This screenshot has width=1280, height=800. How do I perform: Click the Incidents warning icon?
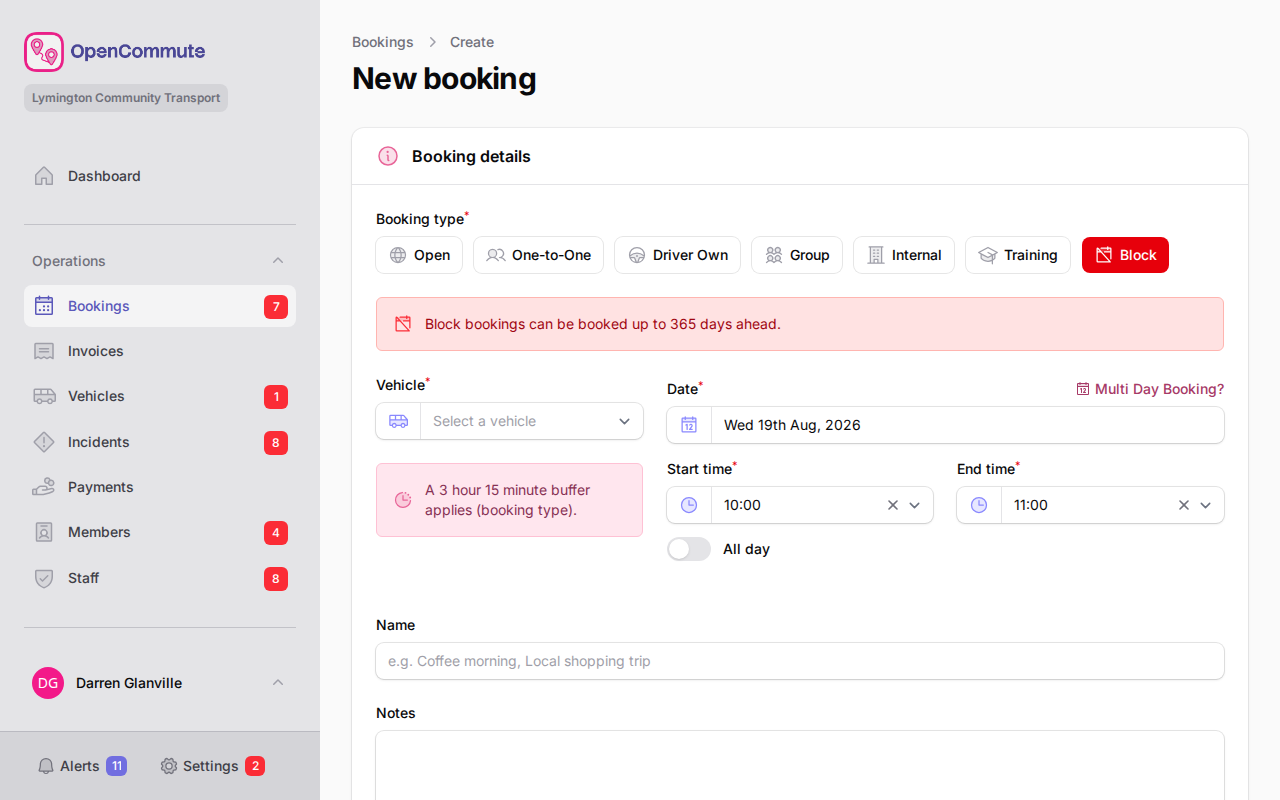[x=44, y=442]
